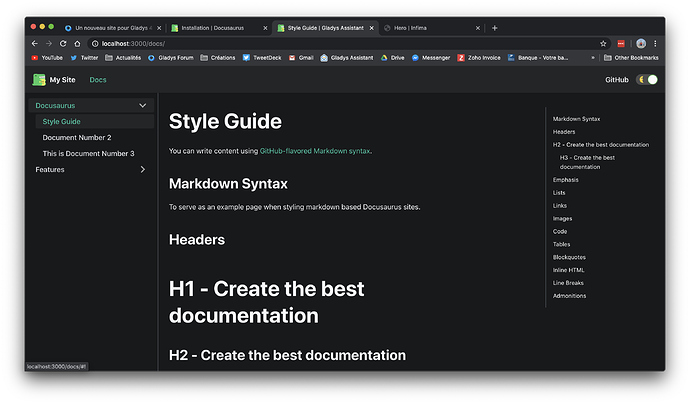Jump to Emphasis in table of contents
Viewport: 690px width, 404px height.
[565, 180]
